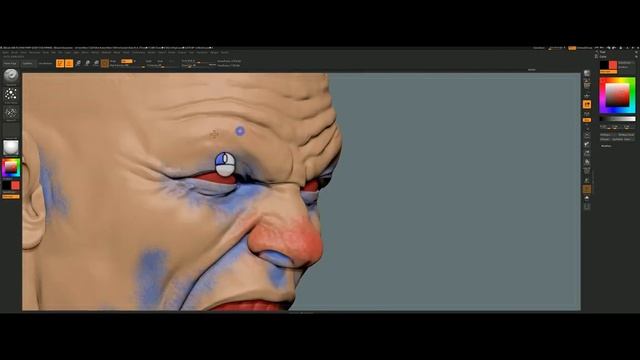Select the black swatch in Color palette
Viewport: 640px width, 360px height.
(x=604, y=64)
